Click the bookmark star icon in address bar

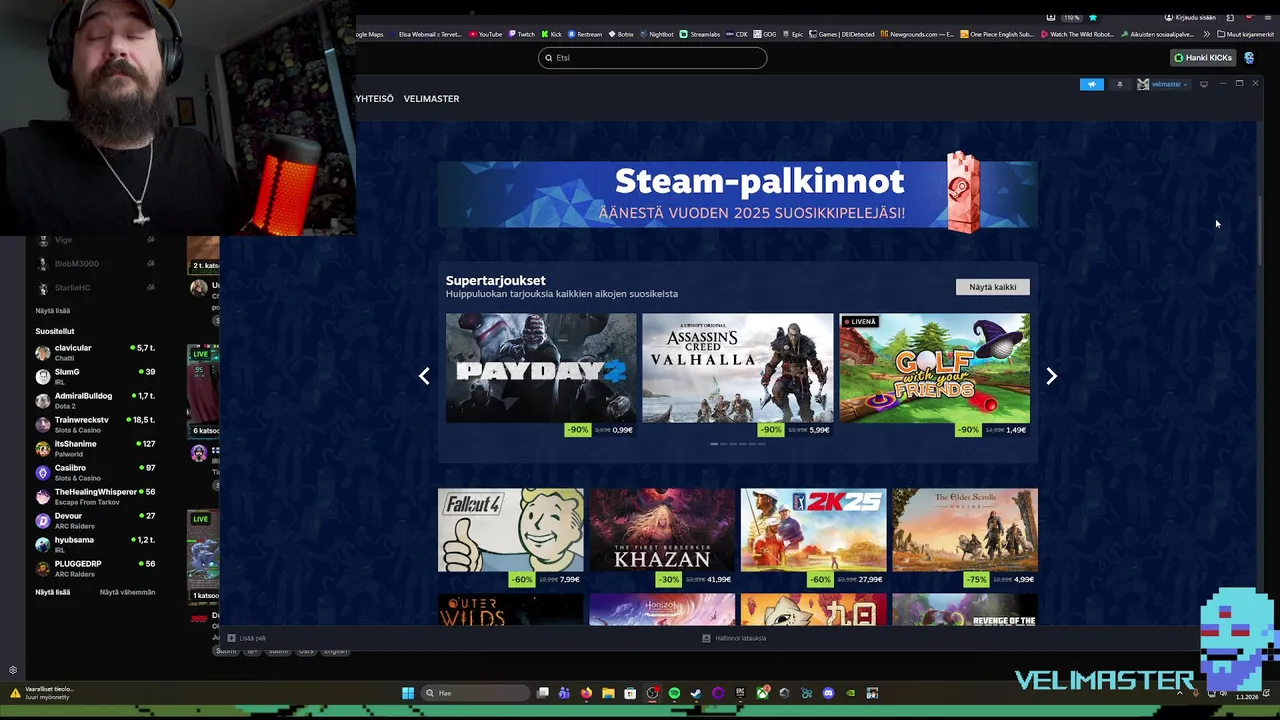[1092, 17]
